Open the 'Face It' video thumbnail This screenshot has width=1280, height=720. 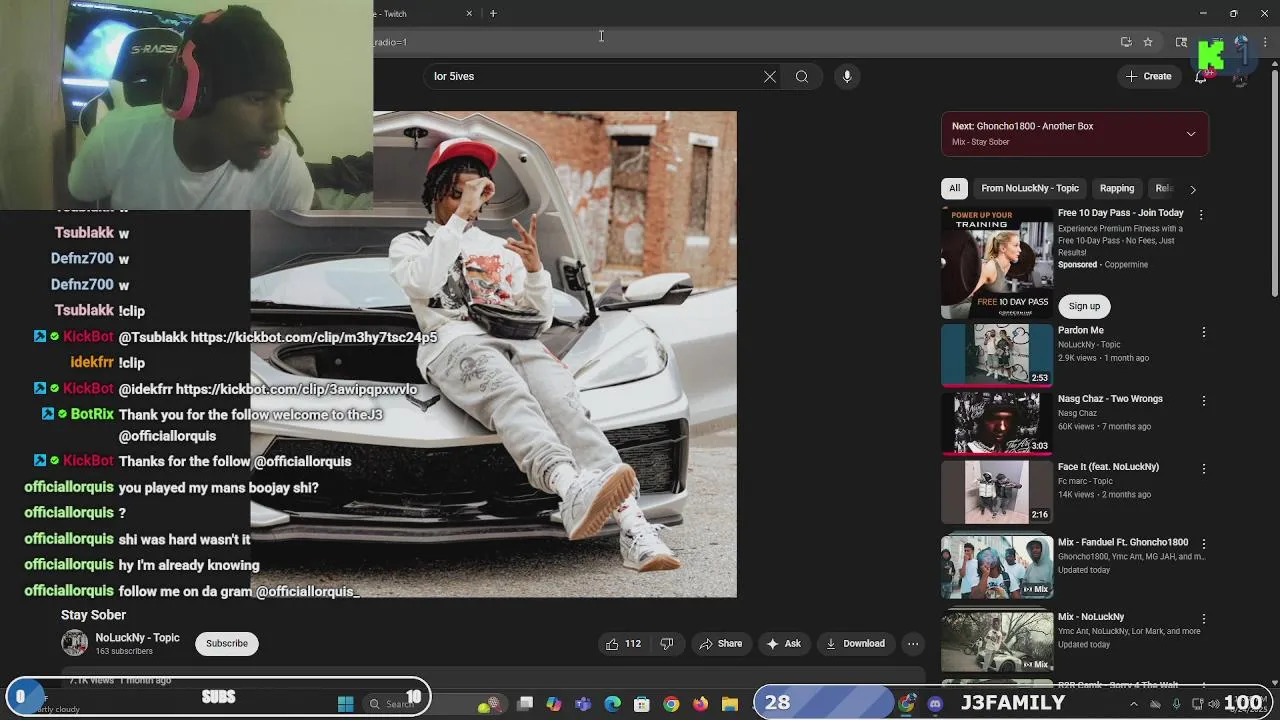click(997, 491)
